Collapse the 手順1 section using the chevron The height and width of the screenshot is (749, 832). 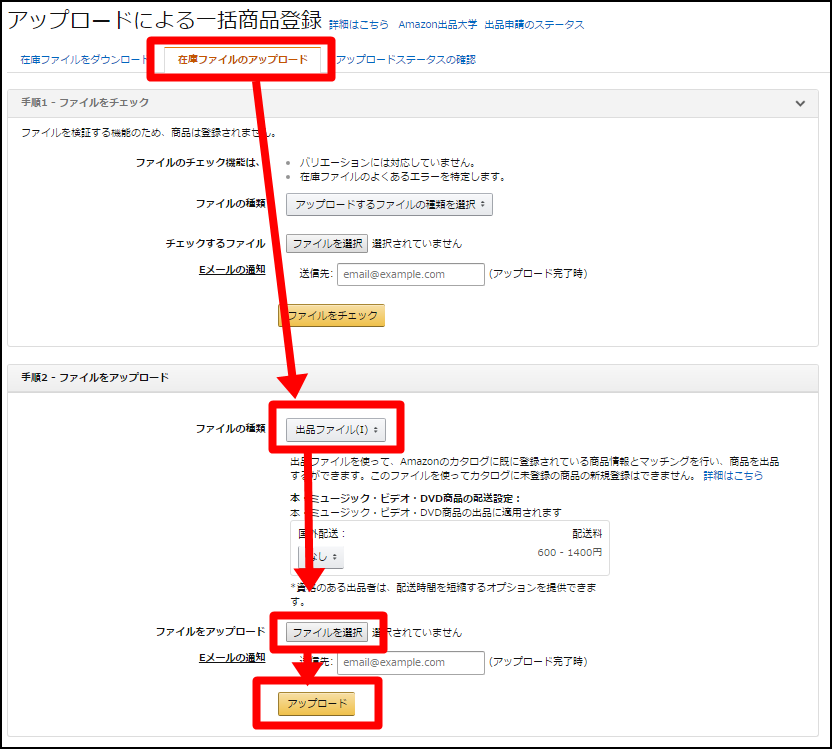[799, 103]
